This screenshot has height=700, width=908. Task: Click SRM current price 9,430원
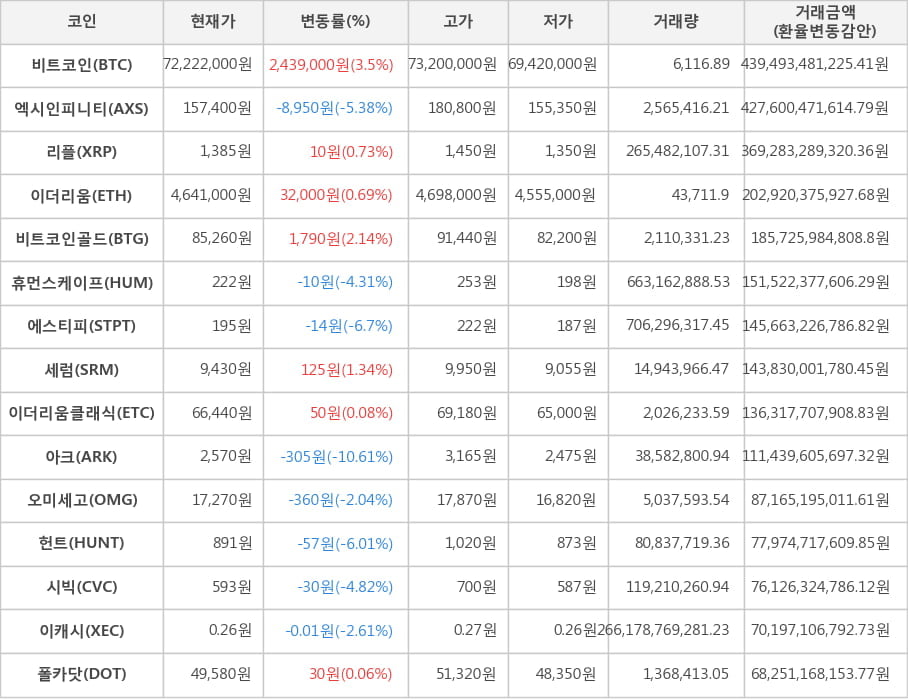click(226, 369)
